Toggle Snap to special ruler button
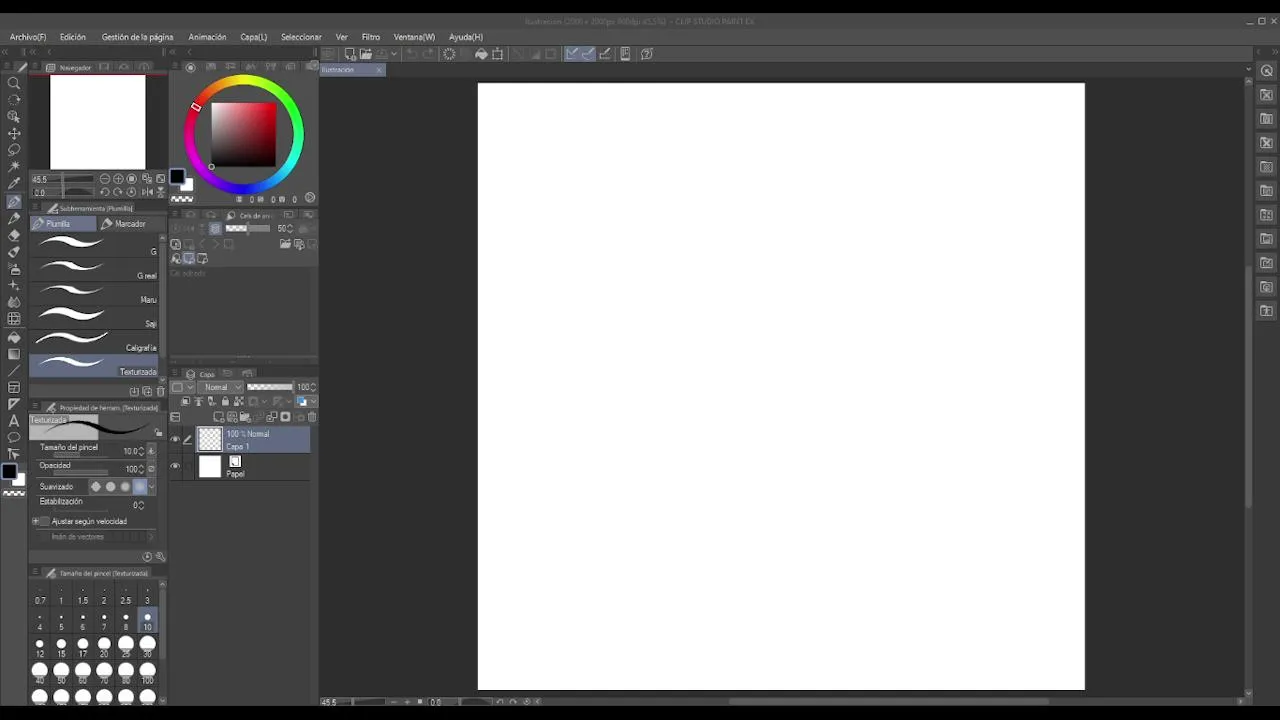The image size is (1280, 720). (588, 54)
